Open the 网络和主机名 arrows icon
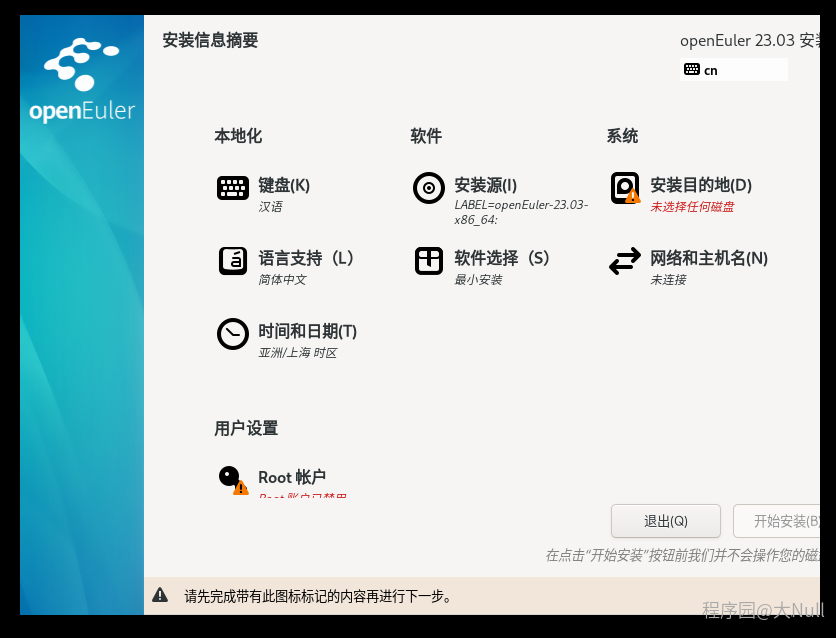836x638 pixels. click(625, 261)
